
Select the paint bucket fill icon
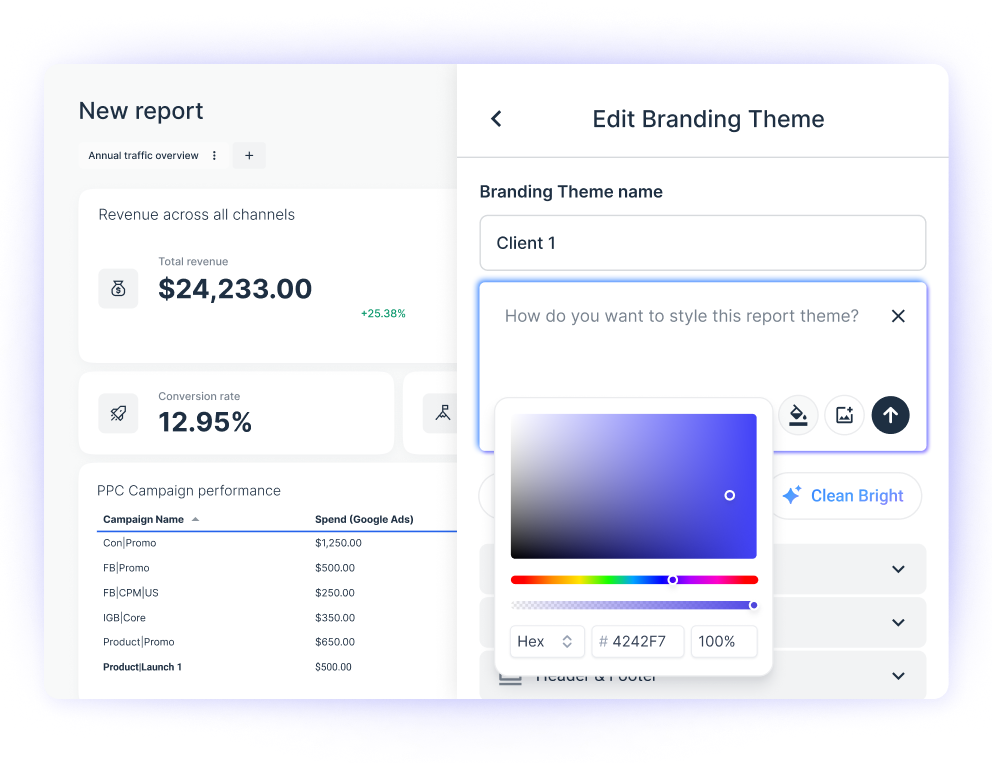[797, 415]
